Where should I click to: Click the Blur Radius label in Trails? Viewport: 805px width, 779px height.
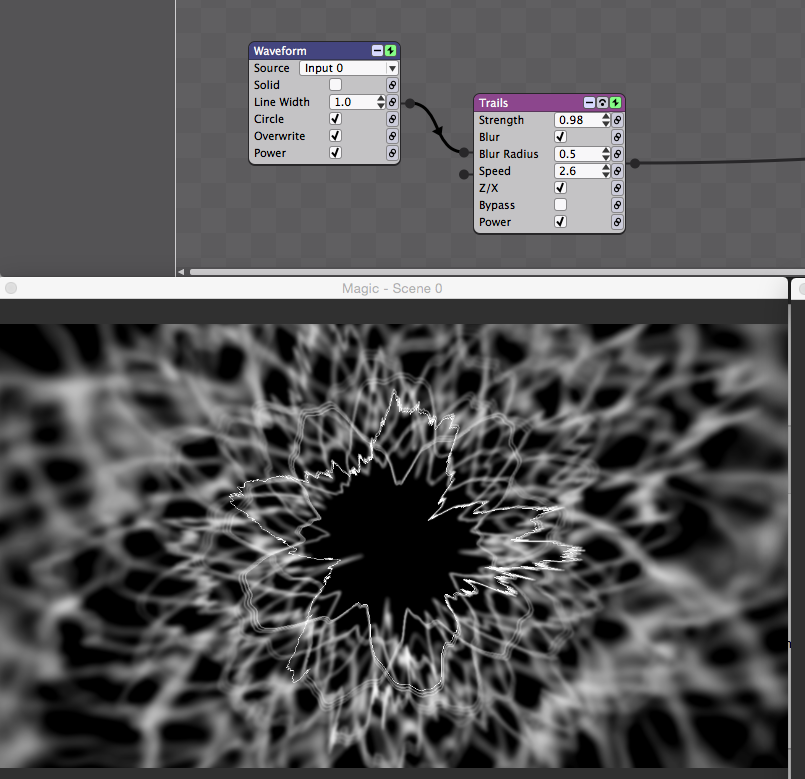pos(508,154)
